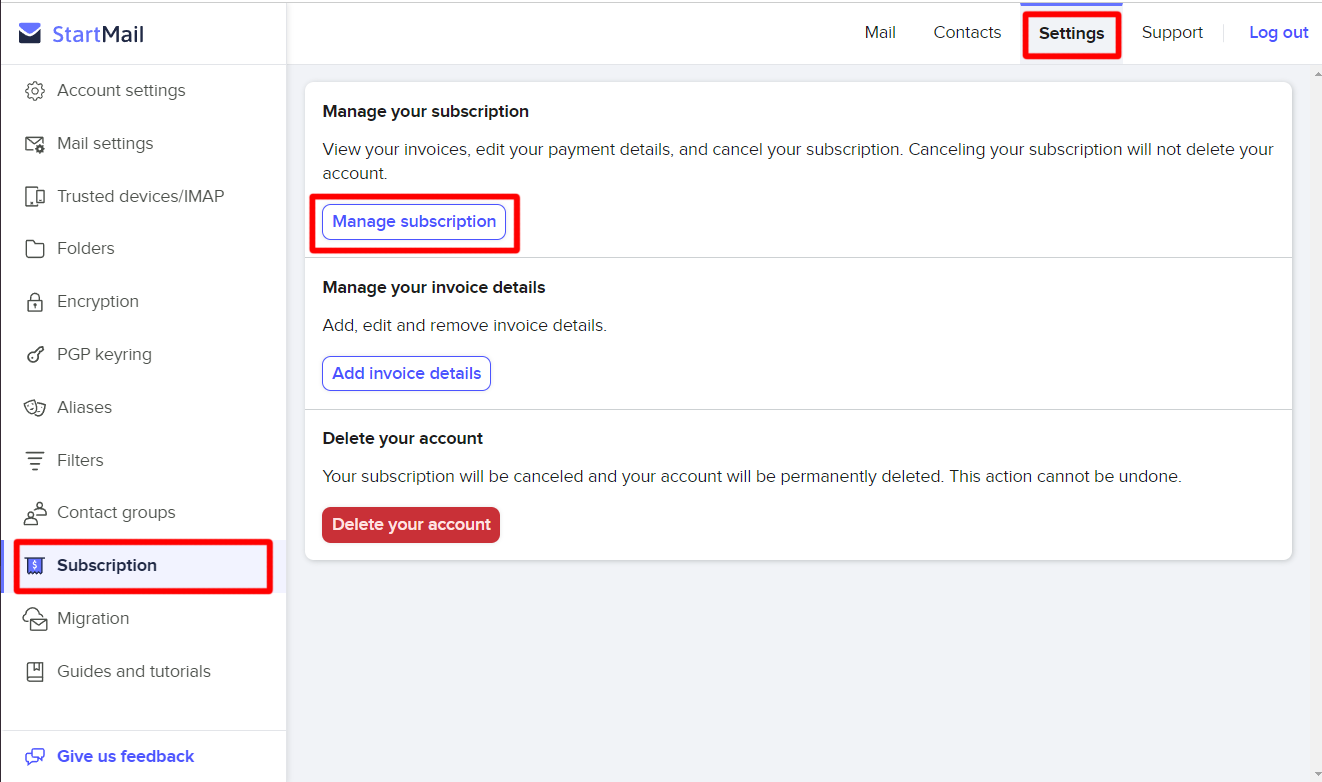This screenshot has width=1322, height=782.
Task: Switch to the Contacts tab
Action: [966, 32]
